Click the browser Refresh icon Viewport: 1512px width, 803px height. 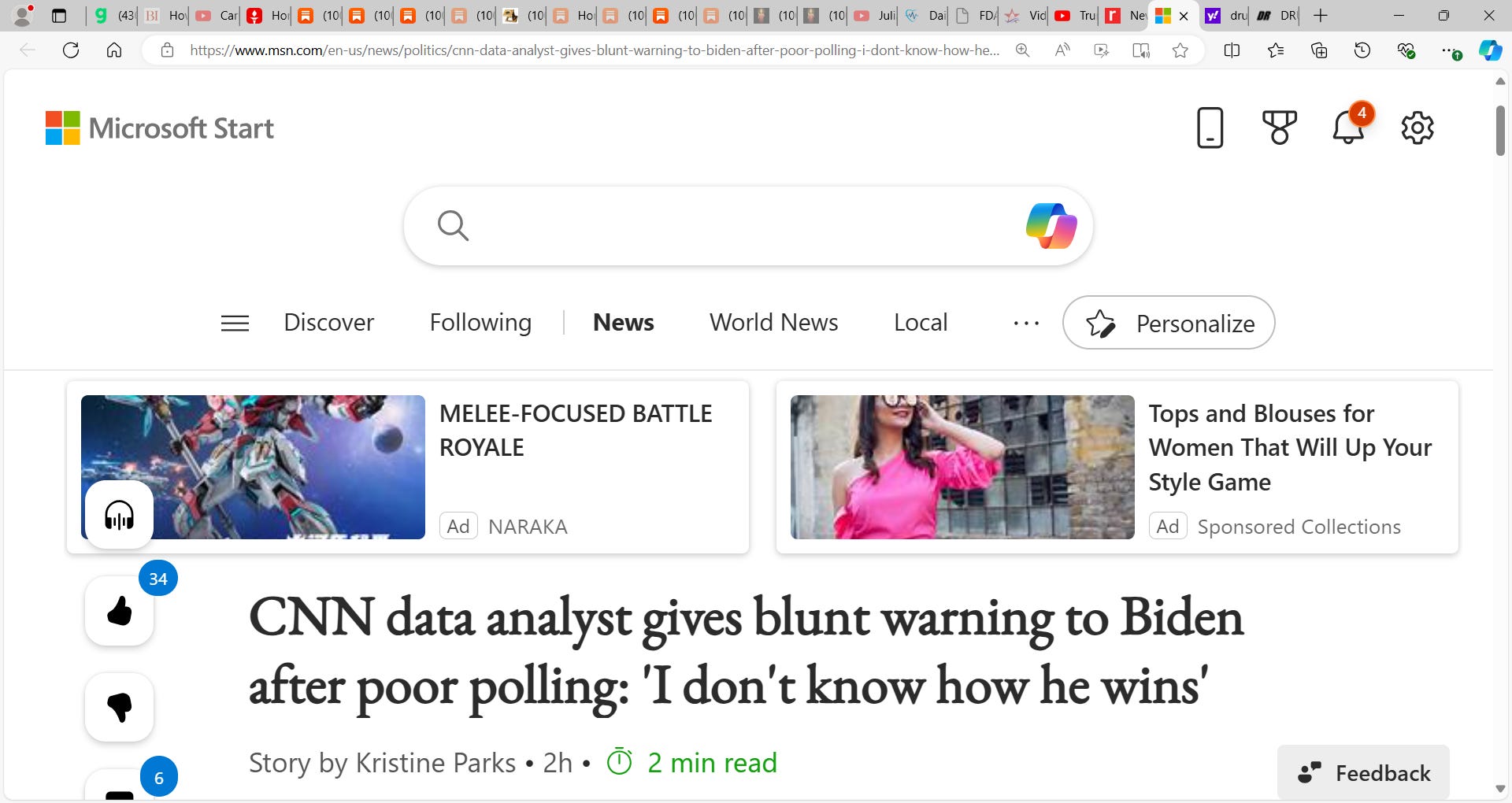click(x=71, y=50)
